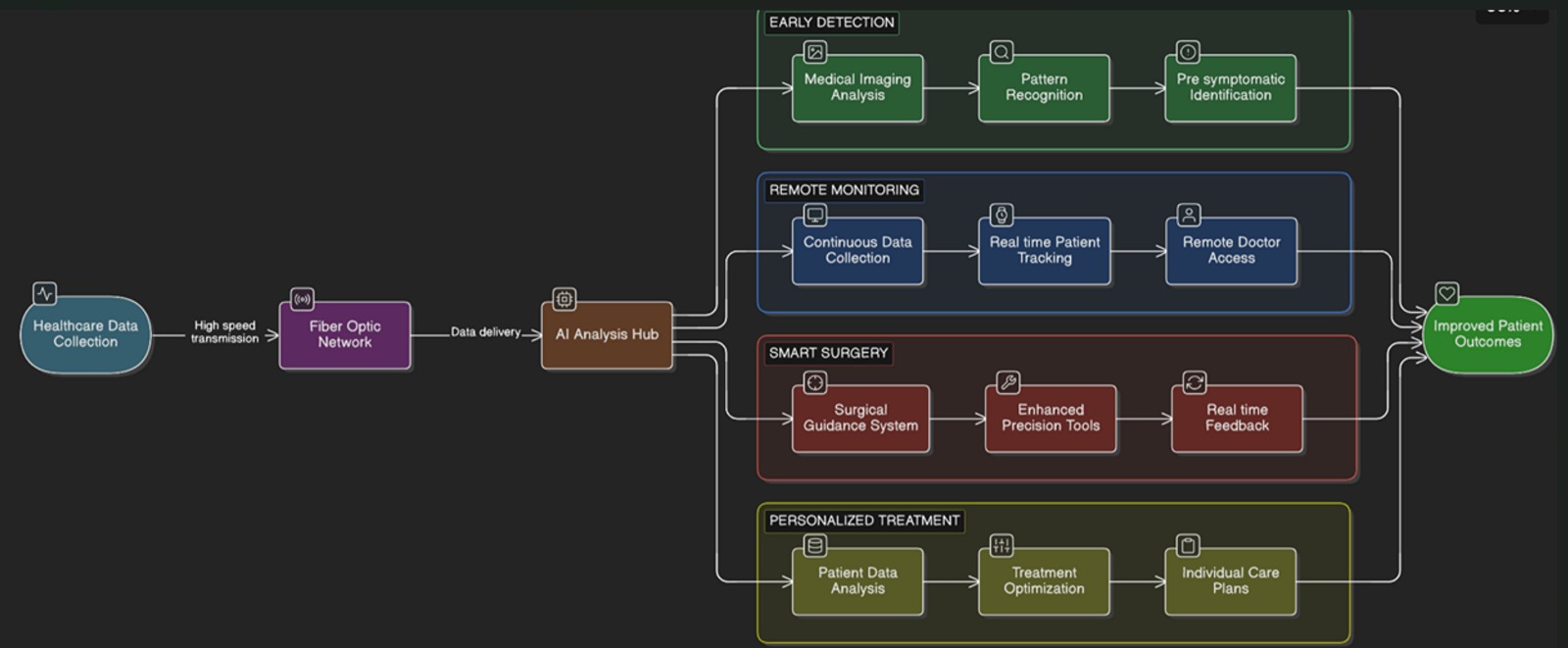The image size is (1568, 648).
Task: Click the REMOTE MONITORING group label
Action: (844, 190)
